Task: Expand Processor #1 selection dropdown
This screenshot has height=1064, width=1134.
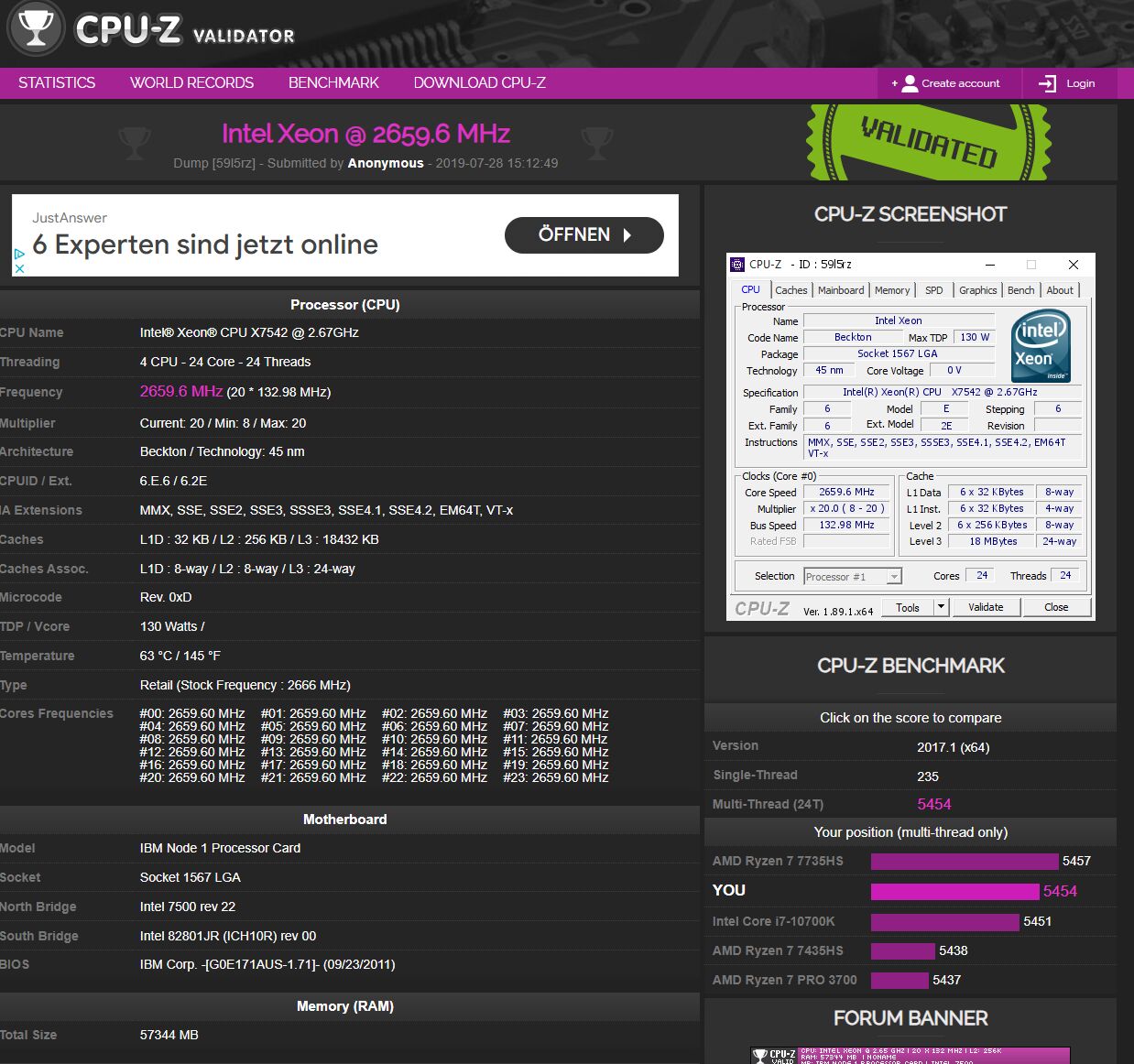Action: (852, 576)
